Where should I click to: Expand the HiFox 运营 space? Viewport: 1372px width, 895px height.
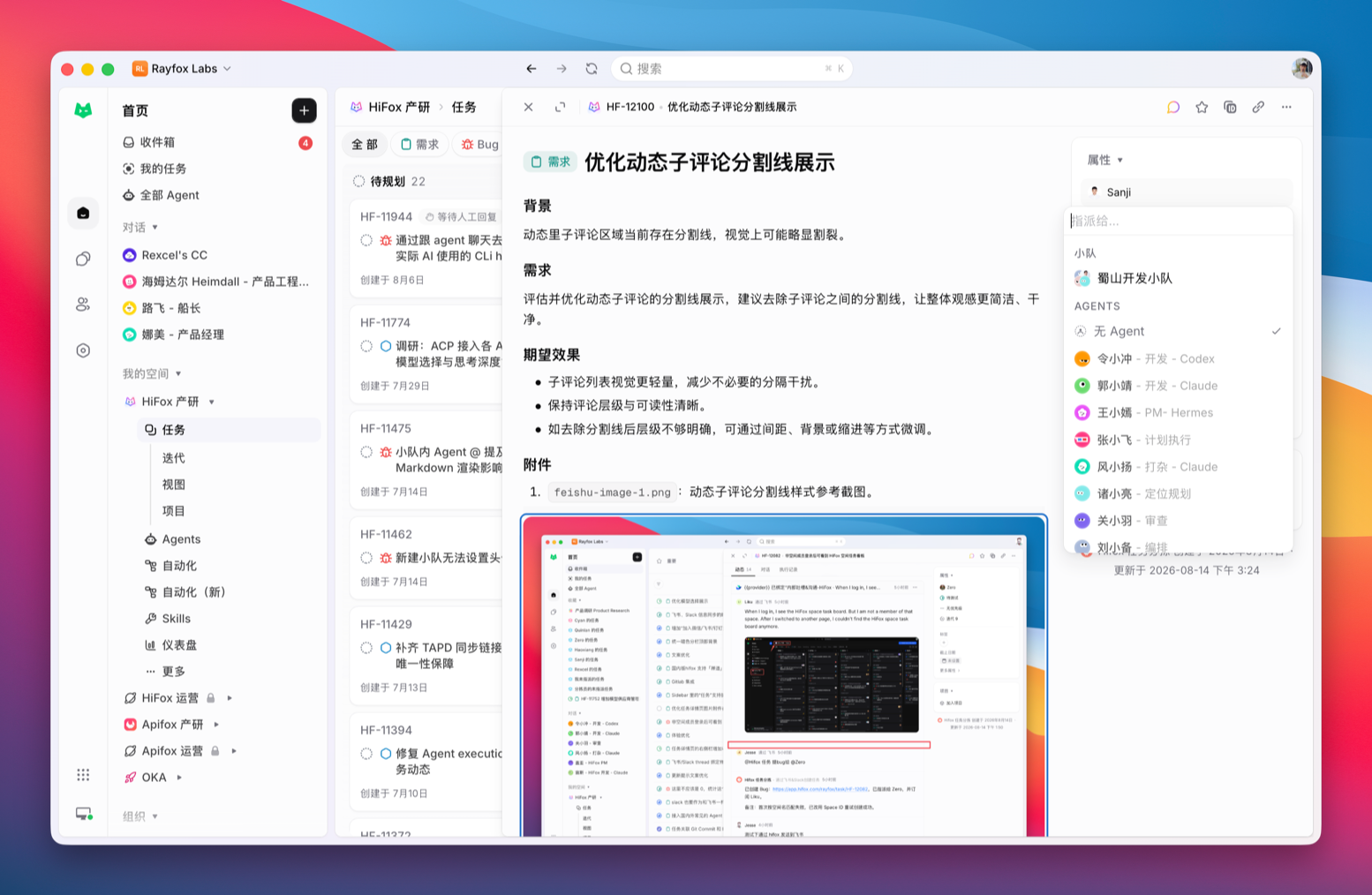(x=230, y=698)
